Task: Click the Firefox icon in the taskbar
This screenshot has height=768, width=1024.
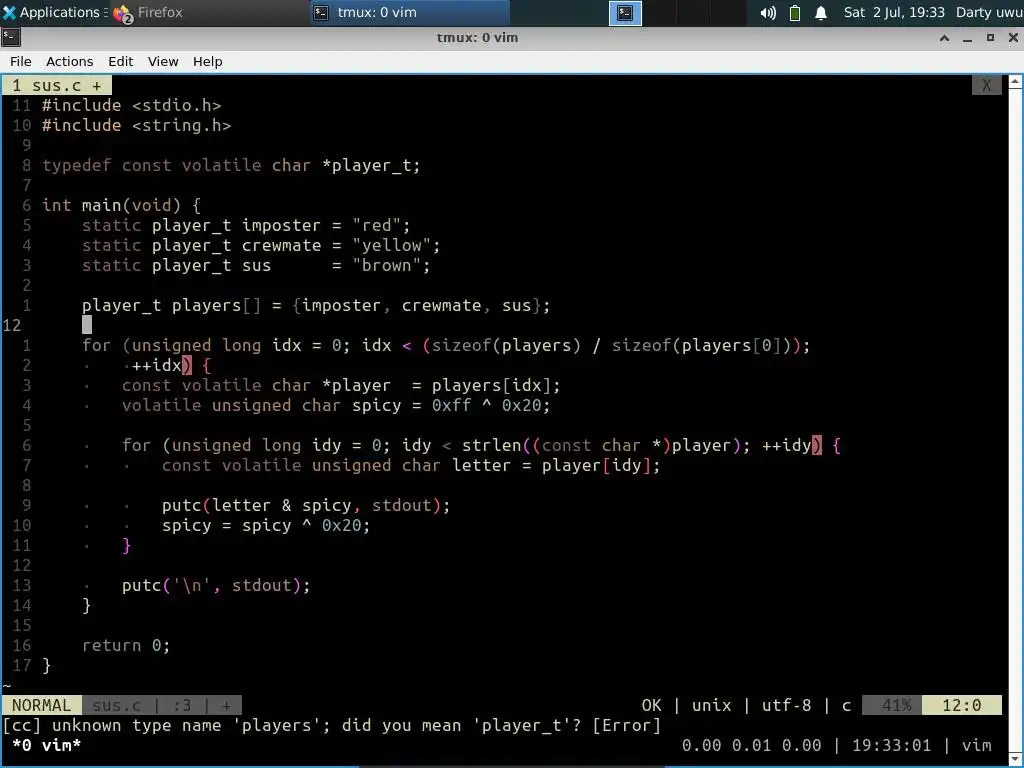Action: coord(123,13)
